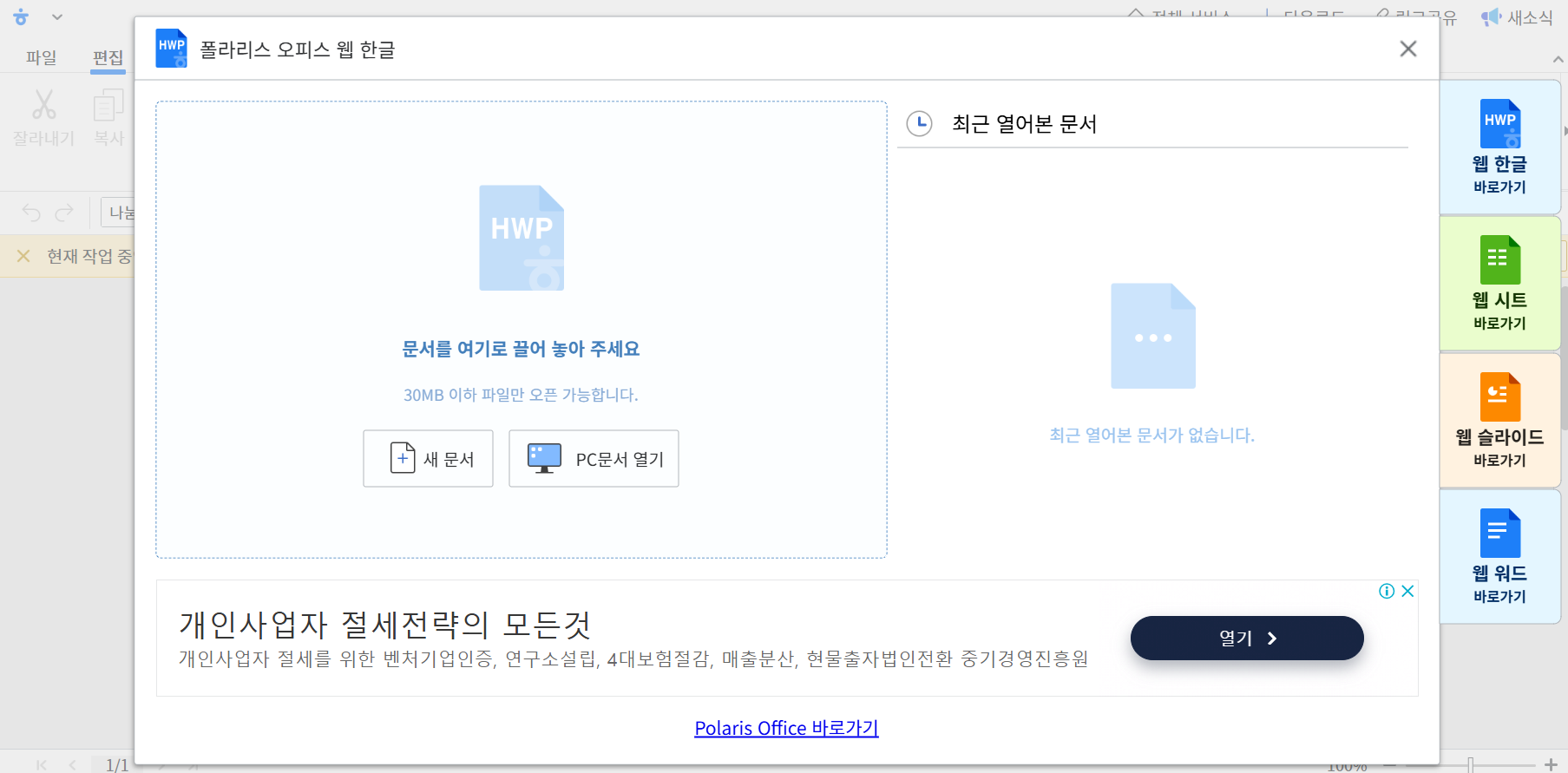Click the recent documents clock icon
This screenshot has height=773, width=1568.
pyautogui.click(x=919, y=123)
